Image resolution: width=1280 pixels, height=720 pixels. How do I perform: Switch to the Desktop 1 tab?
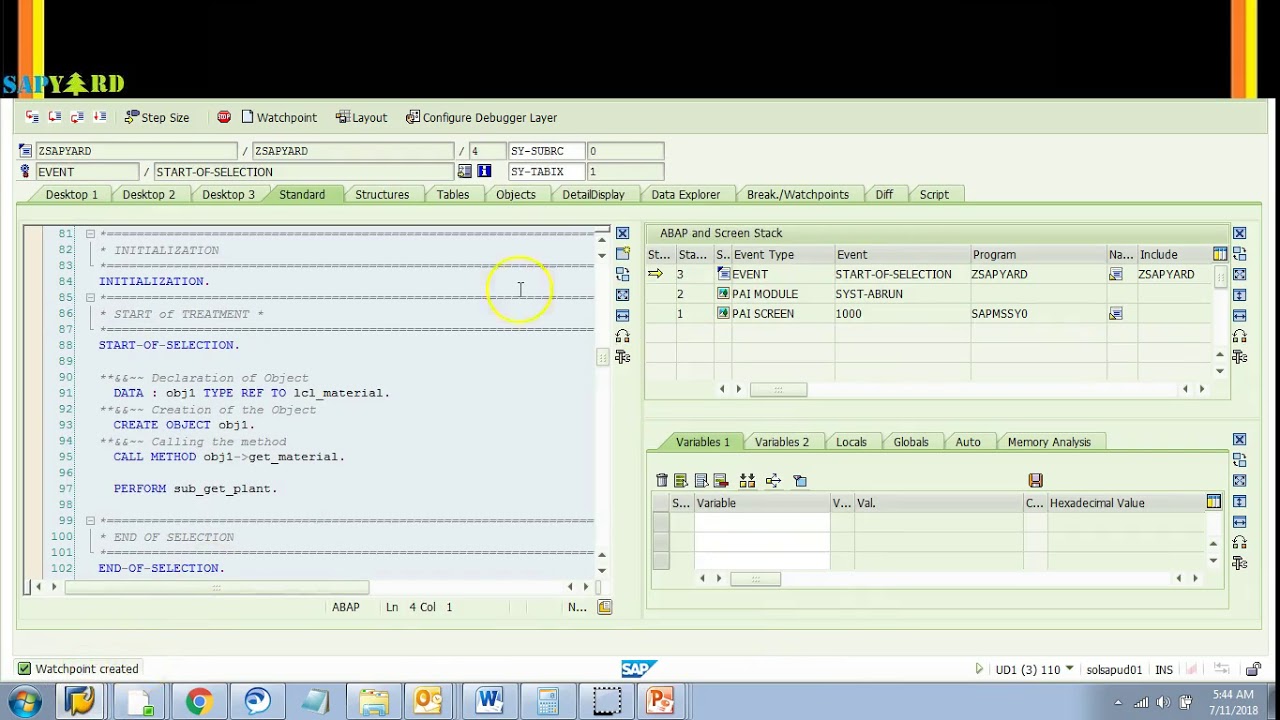click(71, 194)
